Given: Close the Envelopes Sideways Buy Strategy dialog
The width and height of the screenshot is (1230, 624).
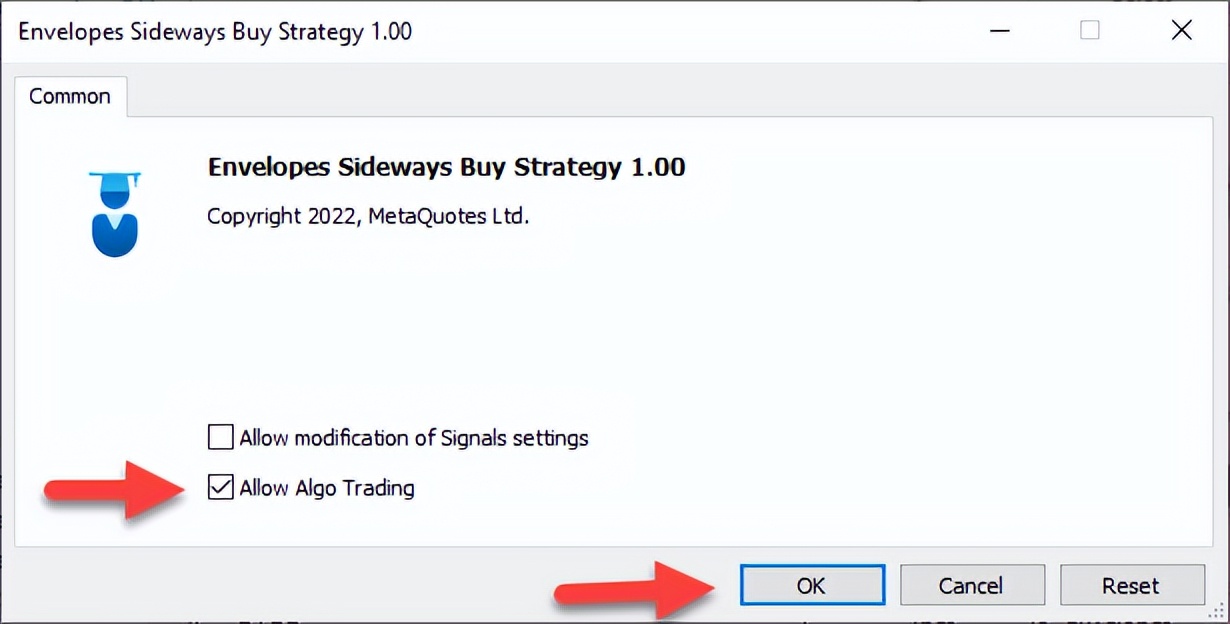Looking at the screenshot, I should [x=1181, y=31].
